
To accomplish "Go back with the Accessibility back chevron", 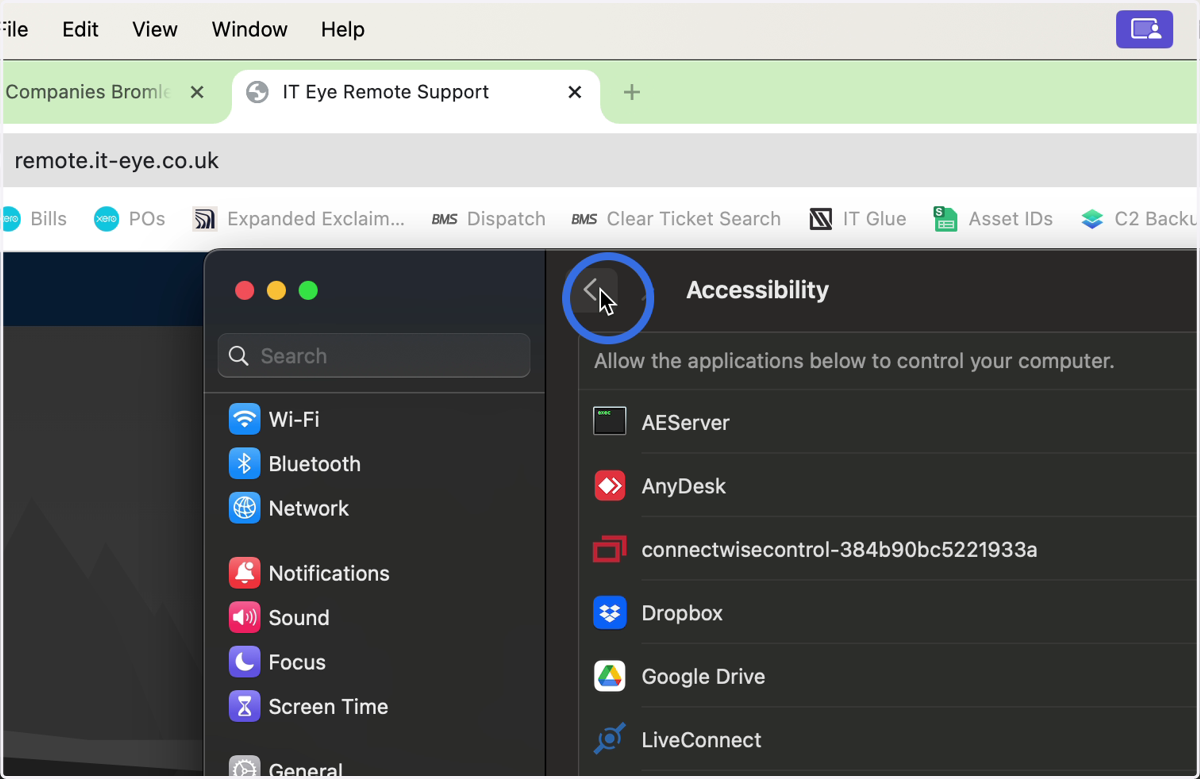I will pyautogui.click(x=593, y=291).
